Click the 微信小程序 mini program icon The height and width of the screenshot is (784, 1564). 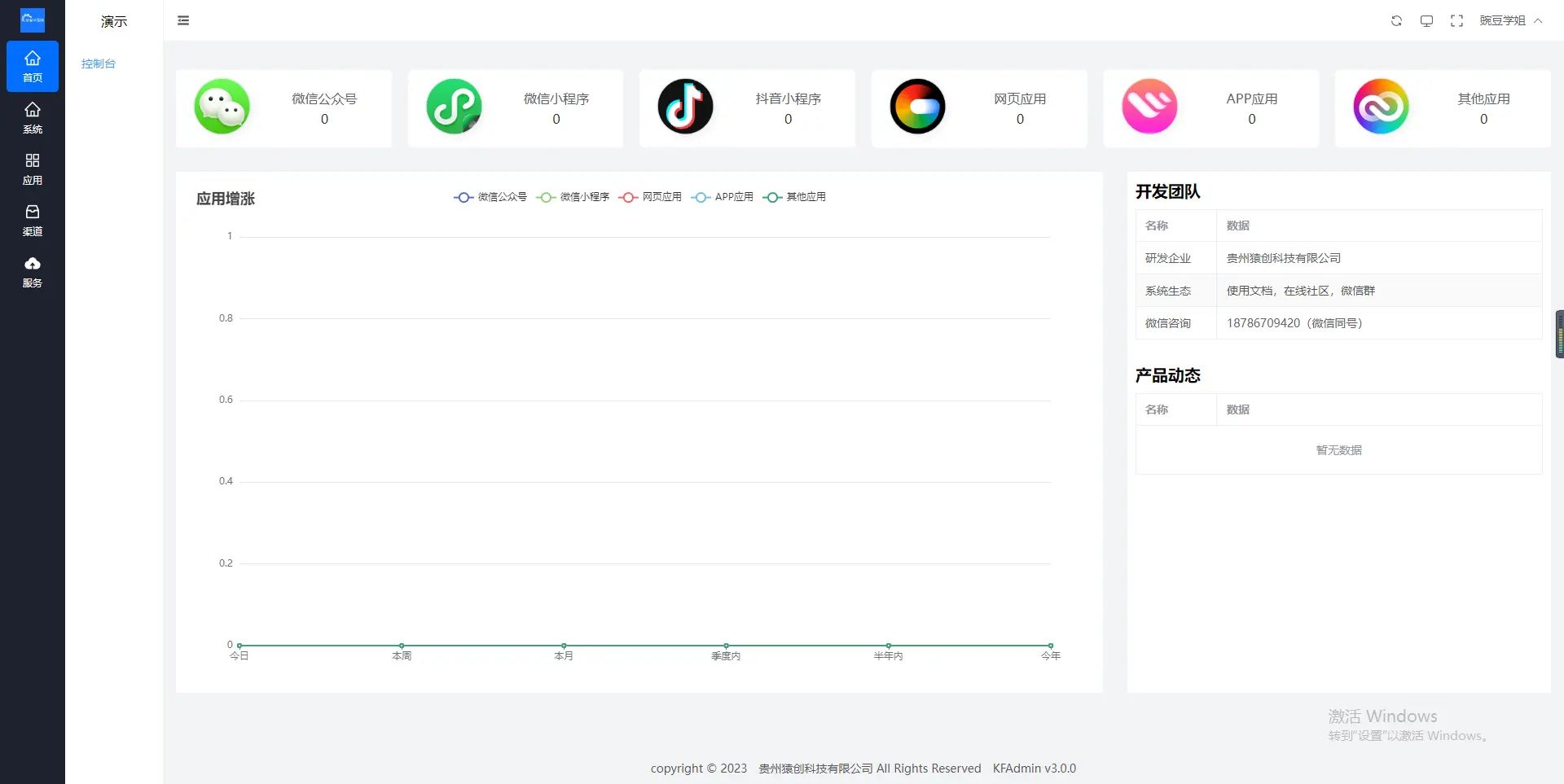click(x=454, y=107)
